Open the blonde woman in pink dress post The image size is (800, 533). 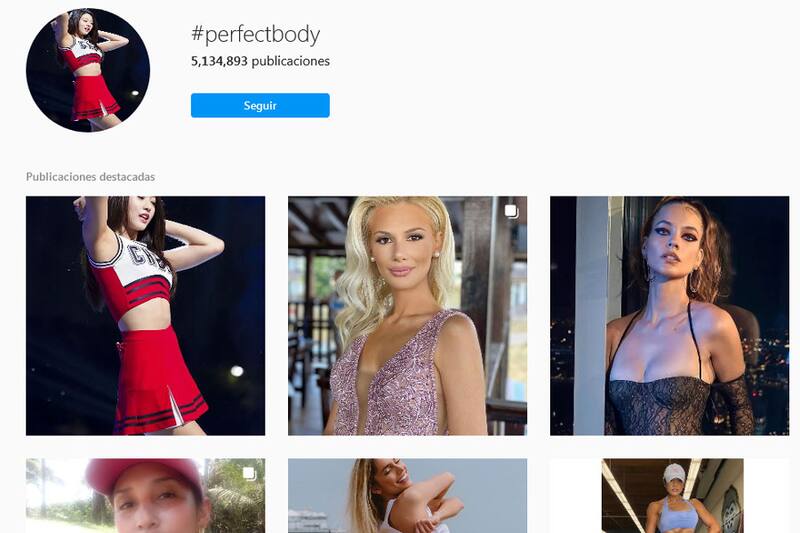408,316
